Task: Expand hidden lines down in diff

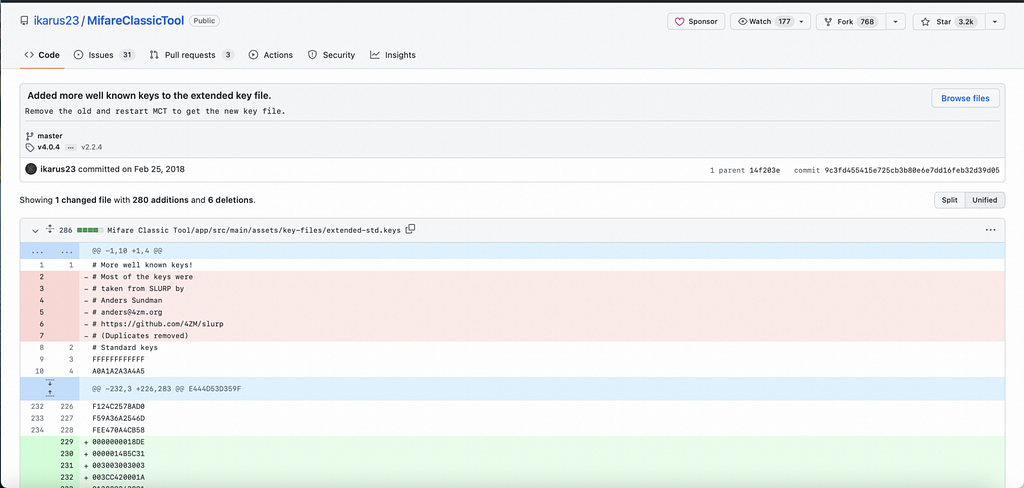Action: (x=50, y=383)
